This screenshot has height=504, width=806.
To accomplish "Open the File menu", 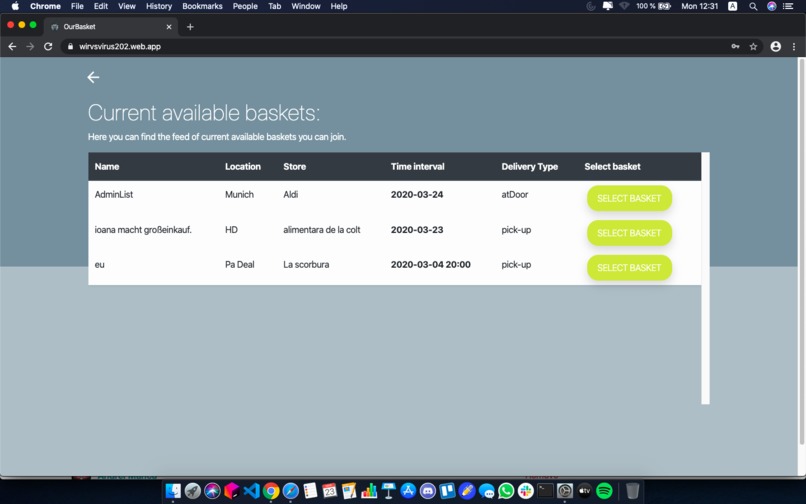I will point(77,6).
